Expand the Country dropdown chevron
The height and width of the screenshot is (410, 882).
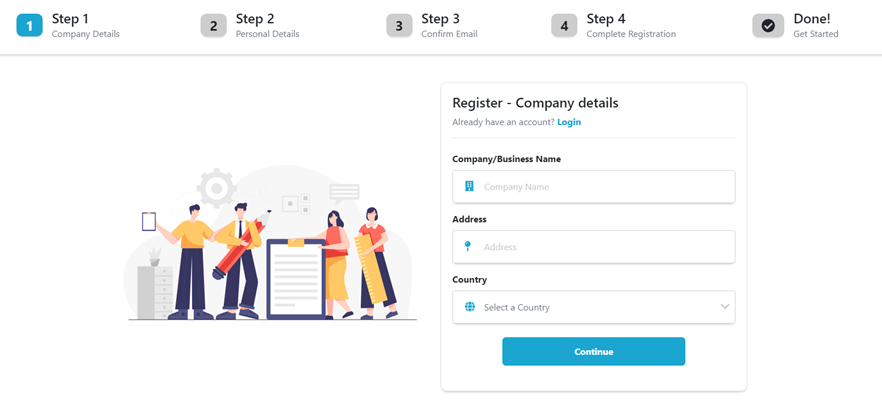[724, 307]
